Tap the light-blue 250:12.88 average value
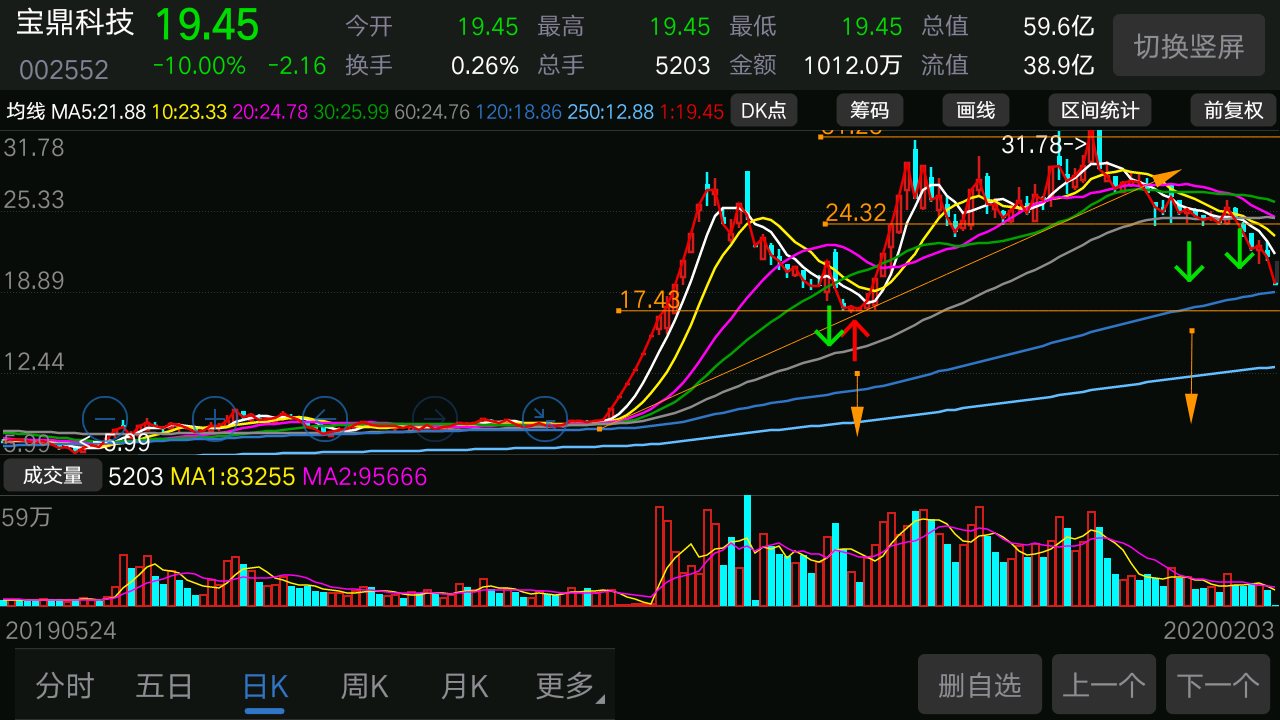This screenshot has height=720, width=1280. [610, 111]
